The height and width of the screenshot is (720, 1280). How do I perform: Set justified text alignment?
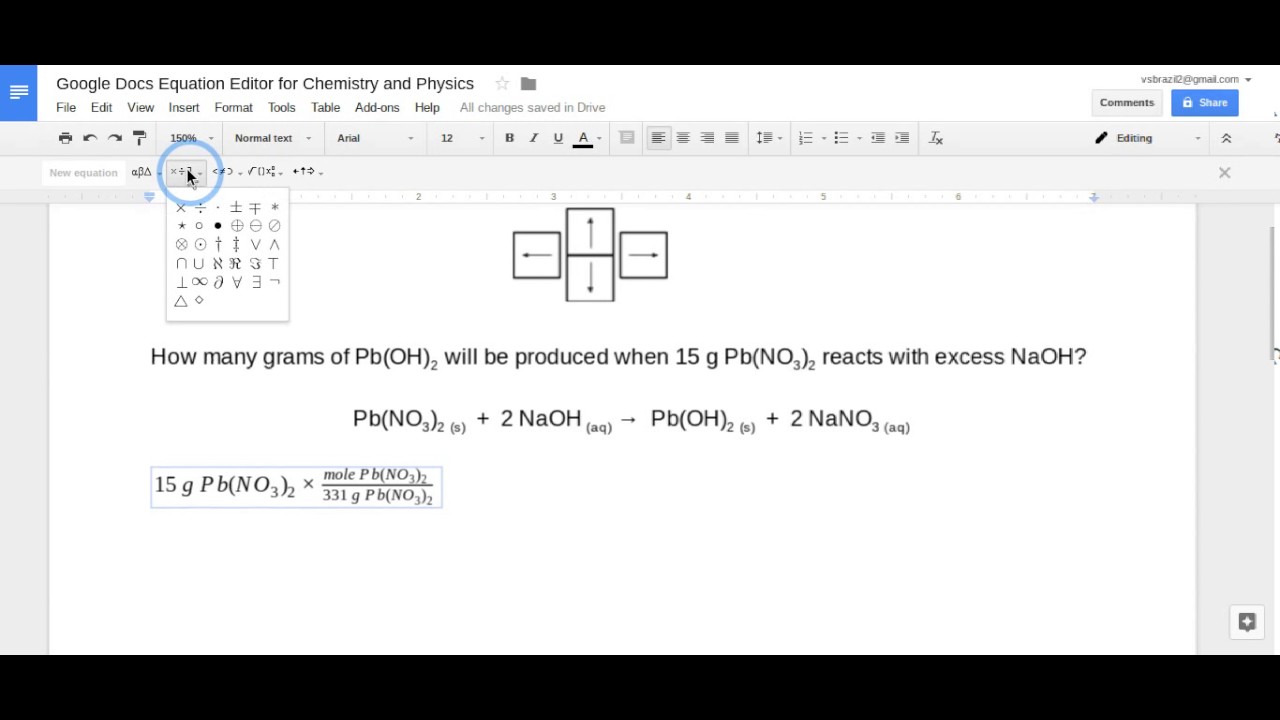732,138
